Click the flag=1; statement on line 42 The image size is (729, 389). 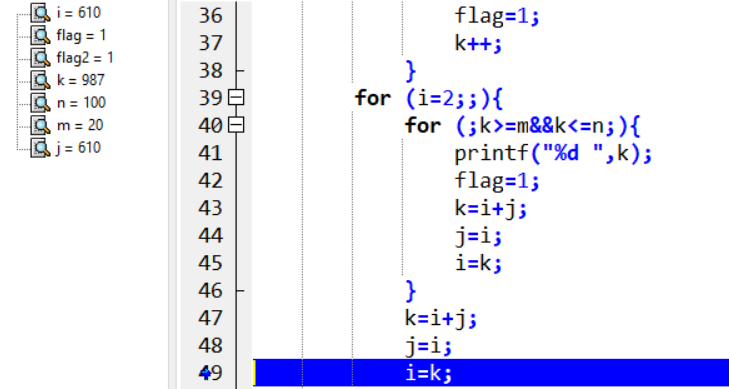pyautogui.click(x=497, y=181)
